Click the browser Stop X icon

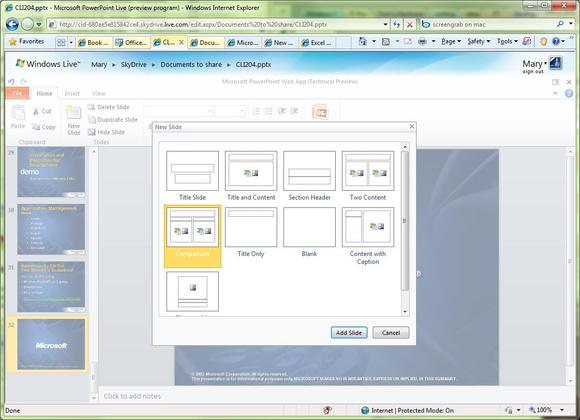click(409, 24)
